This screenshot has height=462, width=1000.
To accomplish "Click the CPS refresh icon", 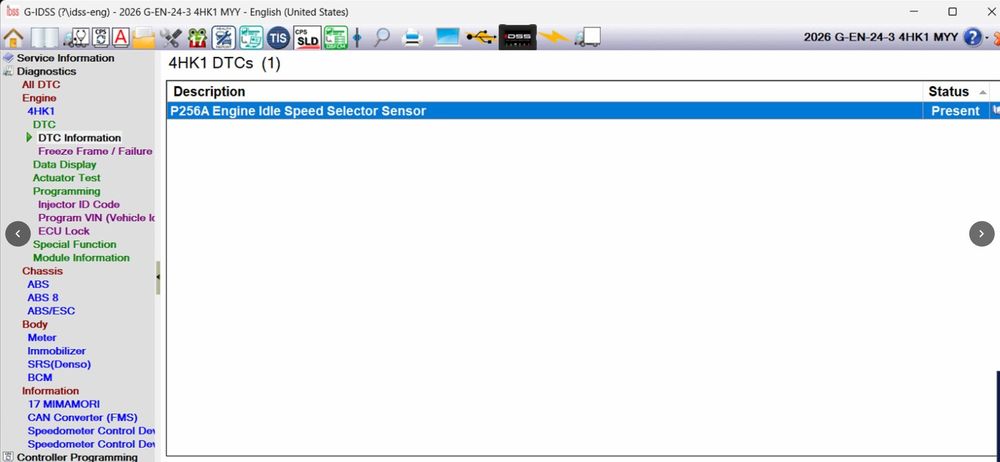I will 101,38.
